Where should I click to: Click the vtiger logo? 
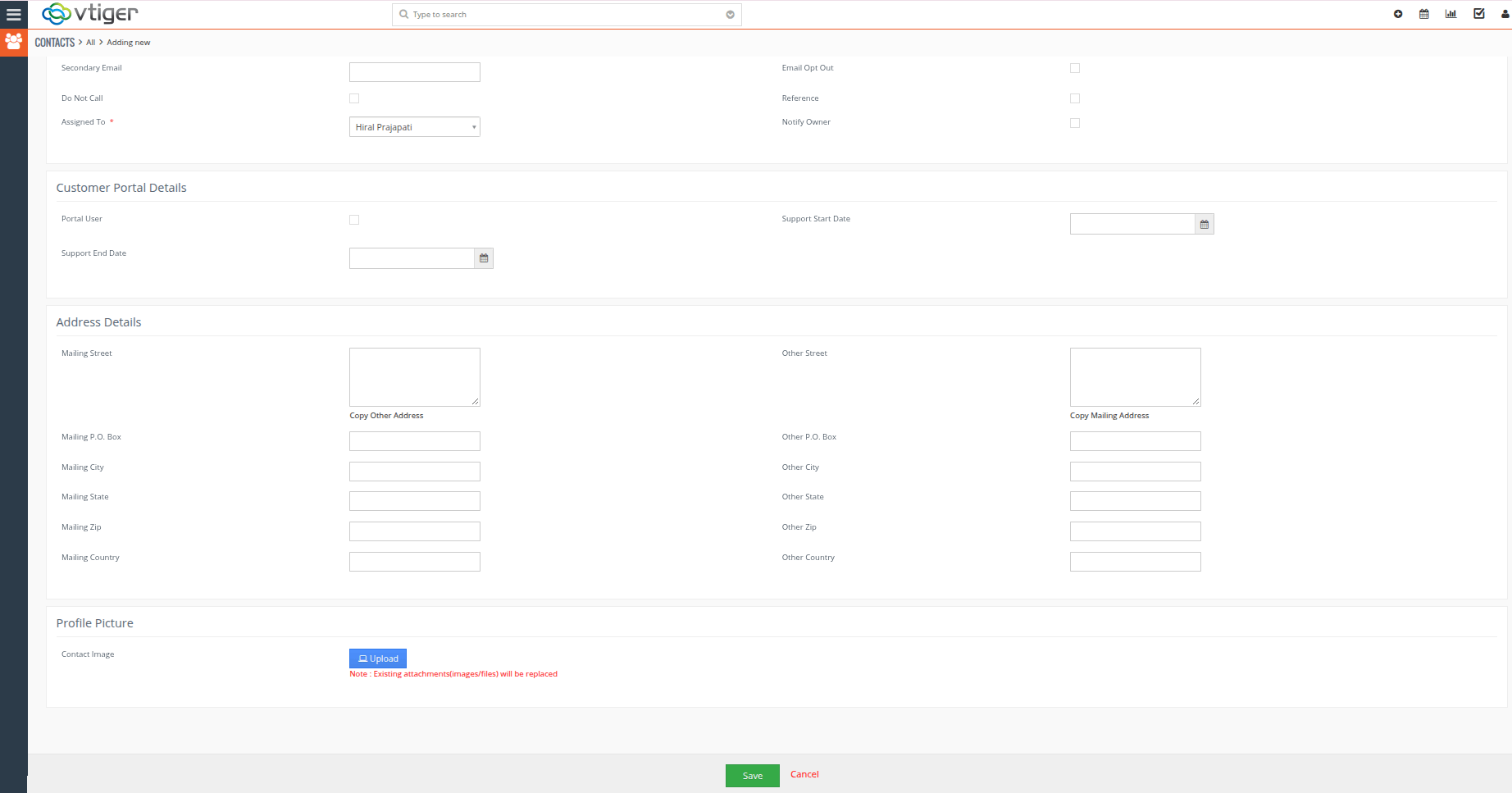90,13
